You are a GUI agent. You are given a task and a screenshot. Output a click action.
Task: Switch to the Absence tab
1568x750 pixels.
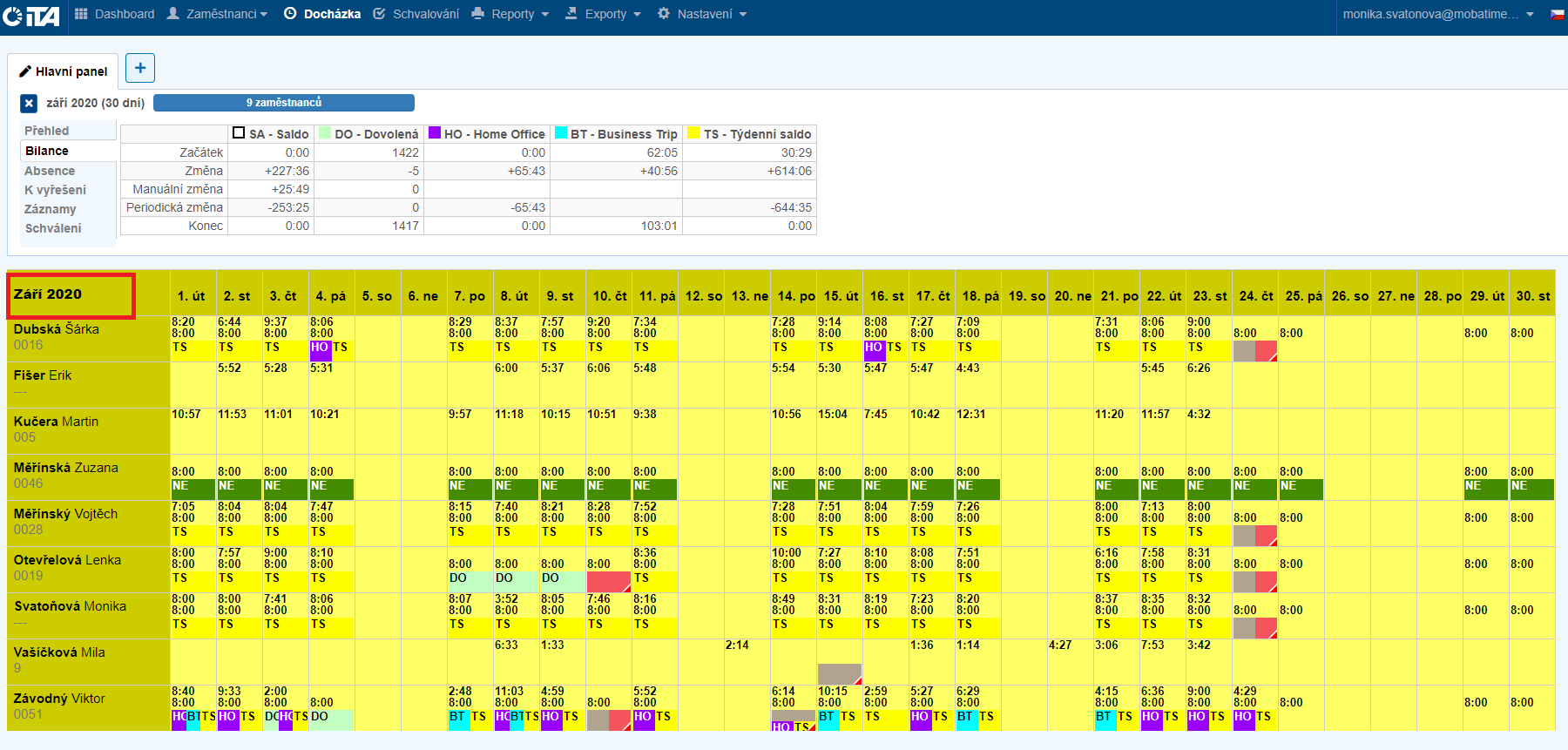click(x=50, y=171)
